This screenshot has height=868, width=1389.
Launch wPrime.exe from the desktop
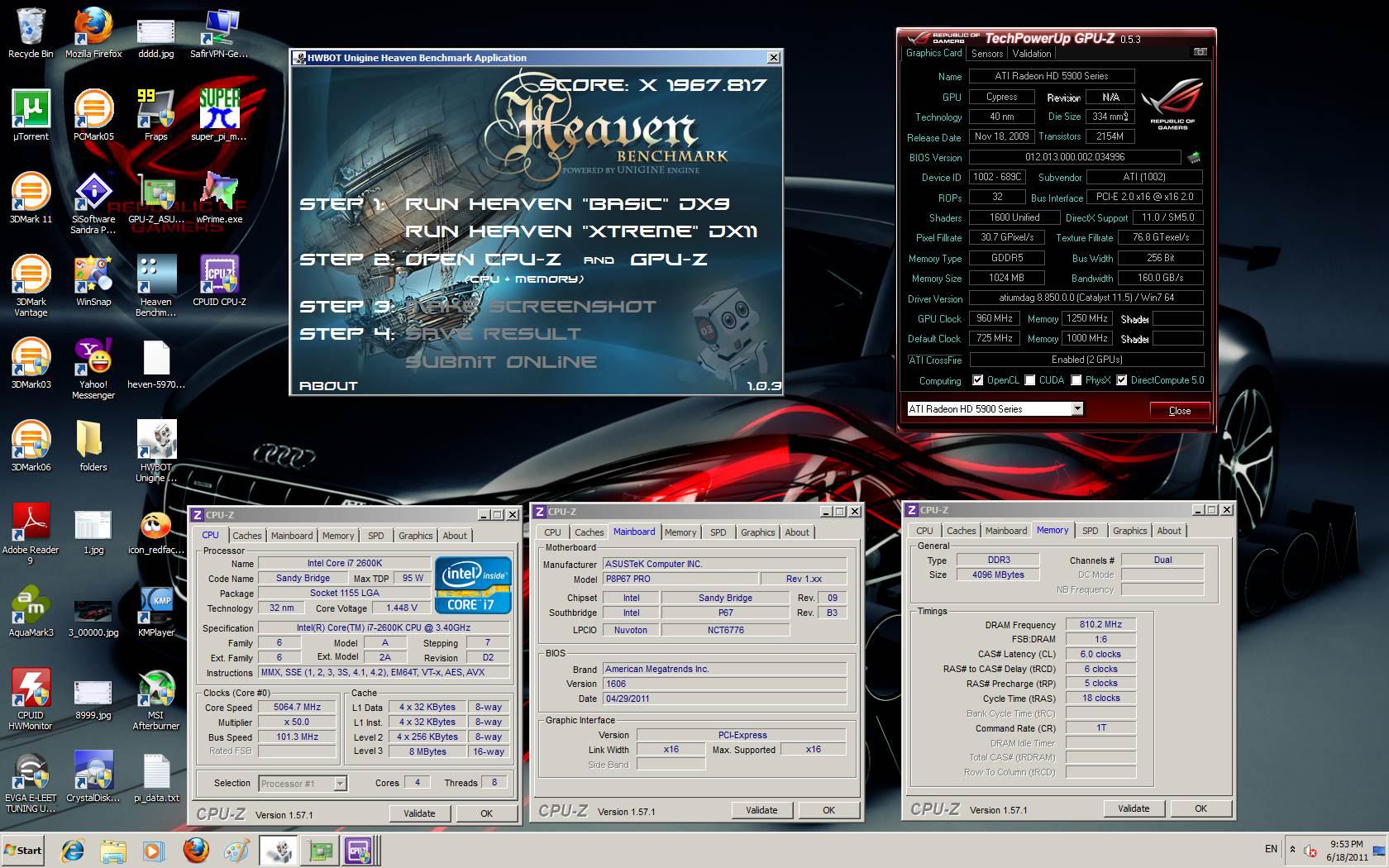(219, 198)
